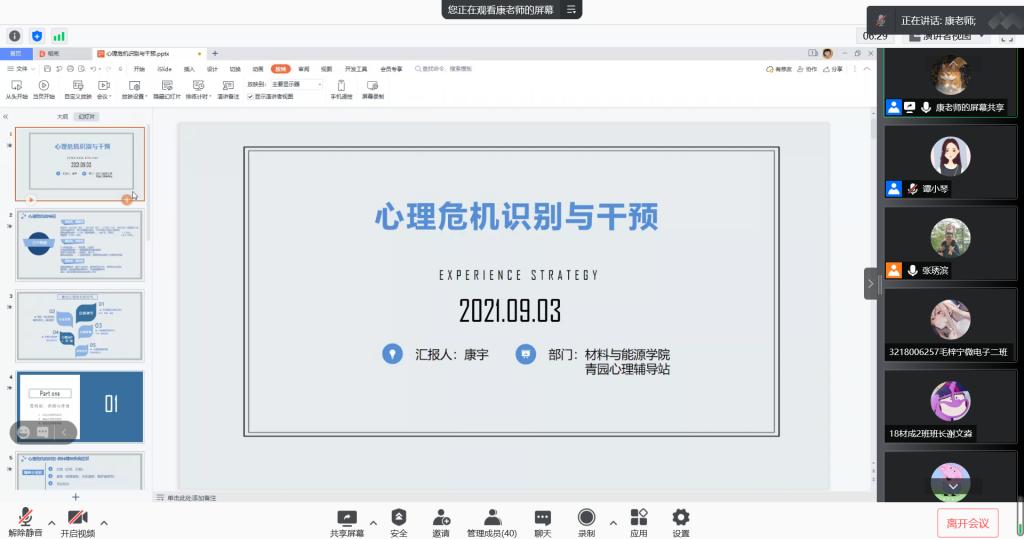Switch slide panel to 大纲 outline
The width and height of the screenshot is (1024, 539).
[63, 116]
